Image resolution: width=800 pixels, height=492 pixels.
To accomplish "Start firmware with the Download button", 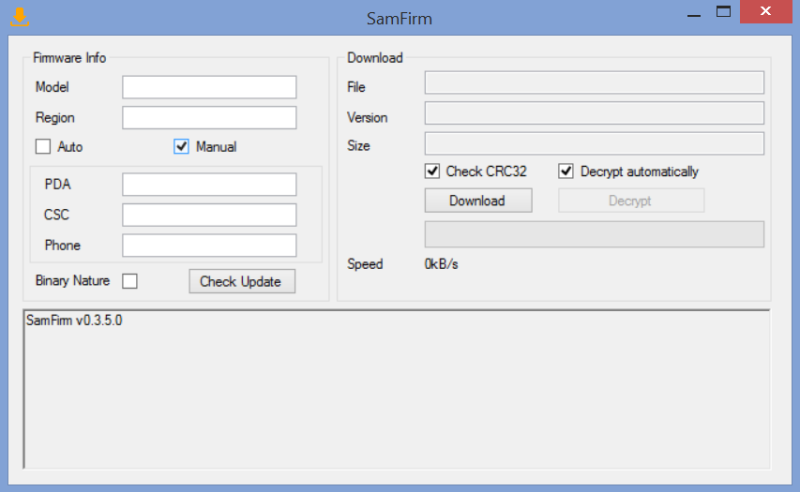I will [x=479, y=201].
